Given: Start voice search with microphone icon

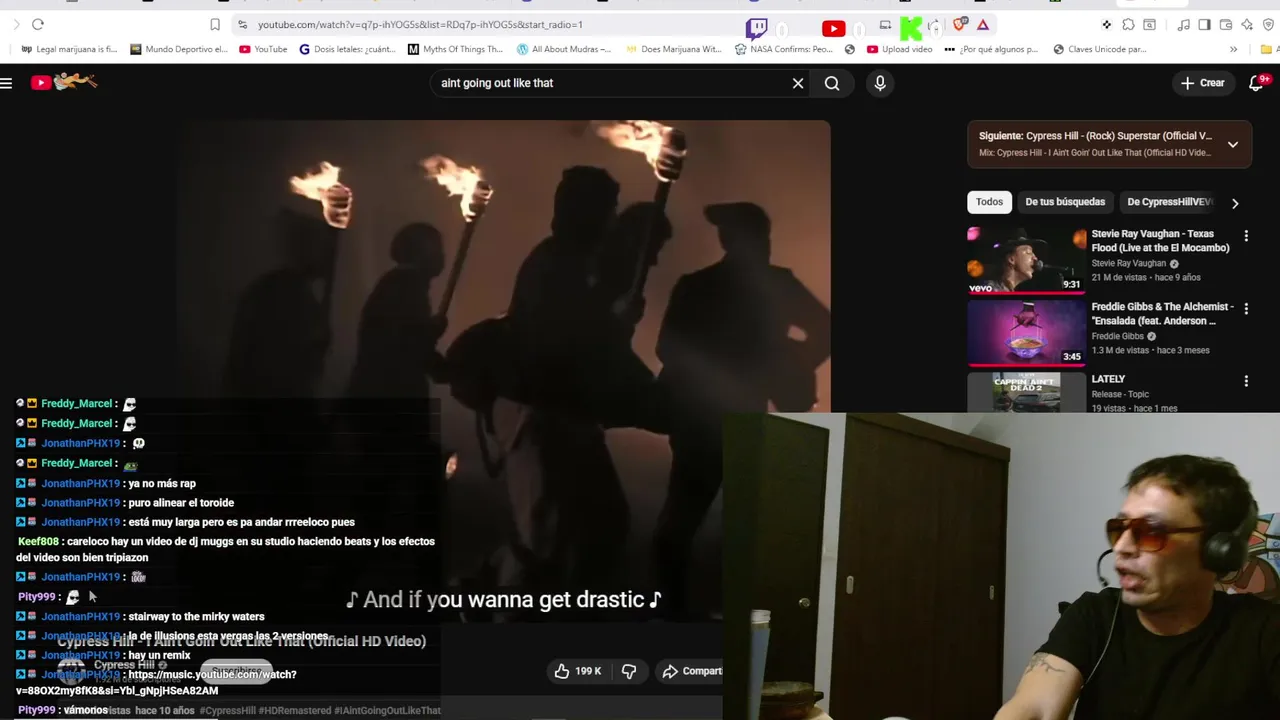Looking at the screenshot, I should click(x=880, y=83).
